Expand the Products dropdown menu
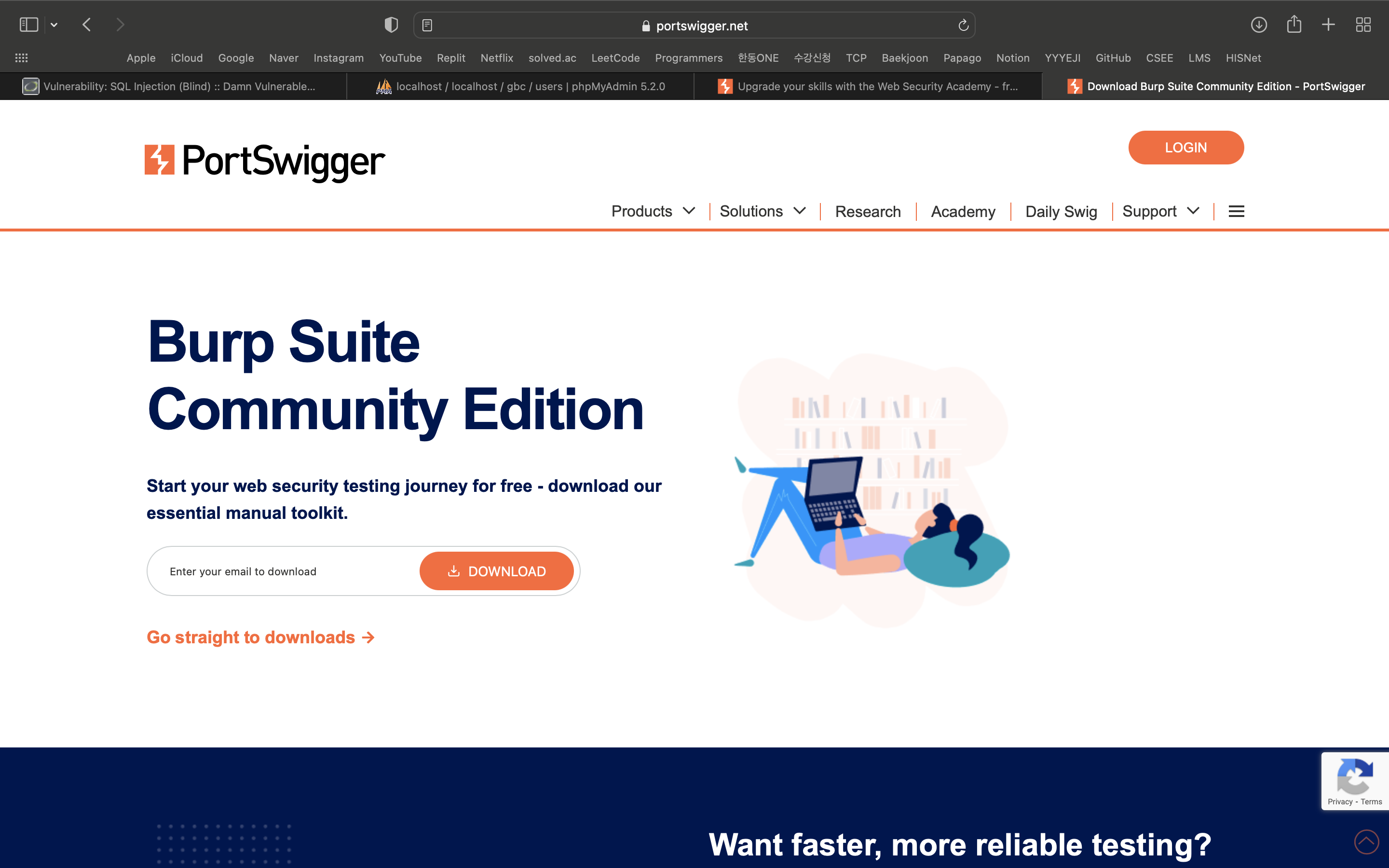1389x868 pixels. coord(653,211)
